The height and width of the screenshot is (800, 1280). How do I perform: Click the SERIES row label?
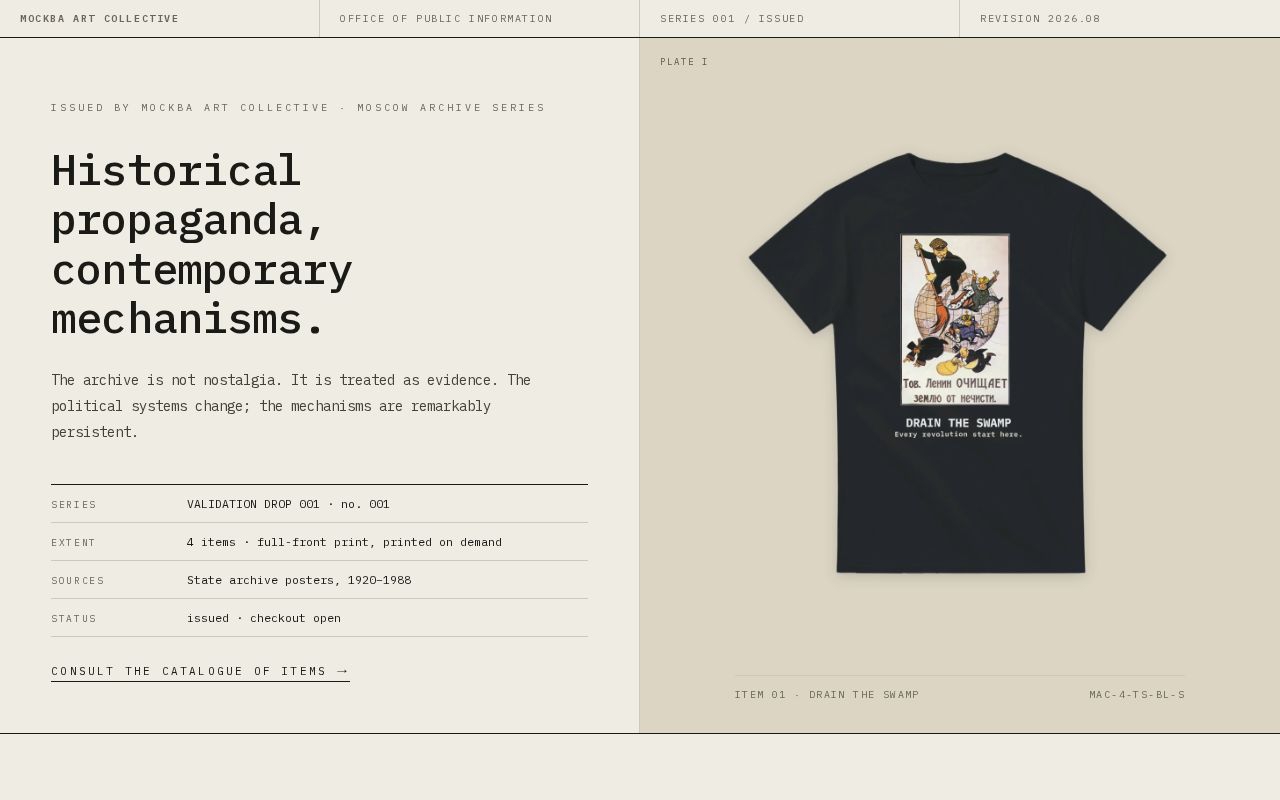[74, 505]
